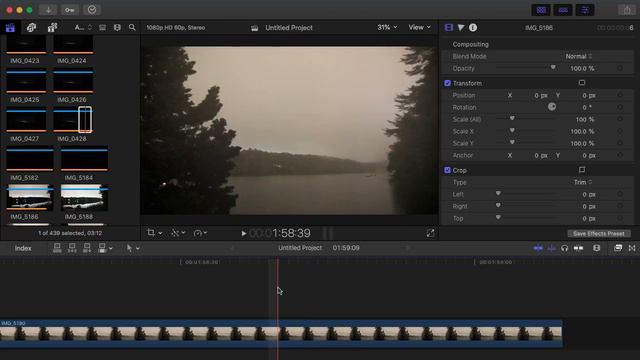This screenshot has width=640, height=360.
Task: Open the Crop Type Trim dropdown
Action: 583,182
